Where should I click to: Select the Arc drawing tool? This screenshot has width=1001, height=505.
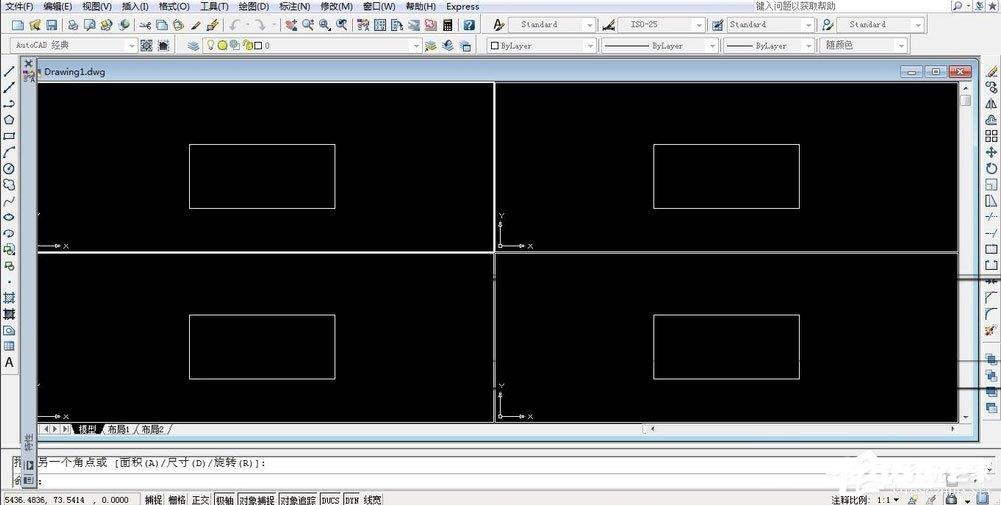click(9, 152)
